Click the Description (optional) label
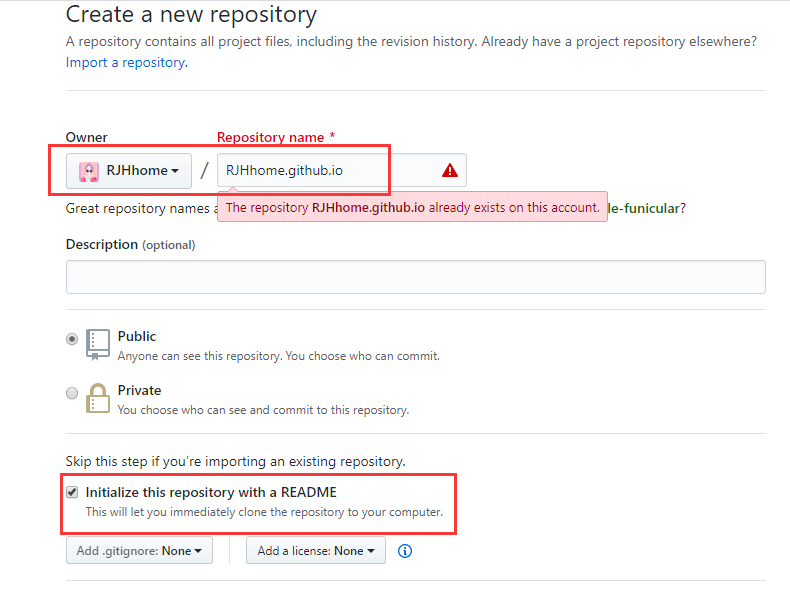Image resolution: width=790 pixels, height=590 pixels. click(130, 244)
